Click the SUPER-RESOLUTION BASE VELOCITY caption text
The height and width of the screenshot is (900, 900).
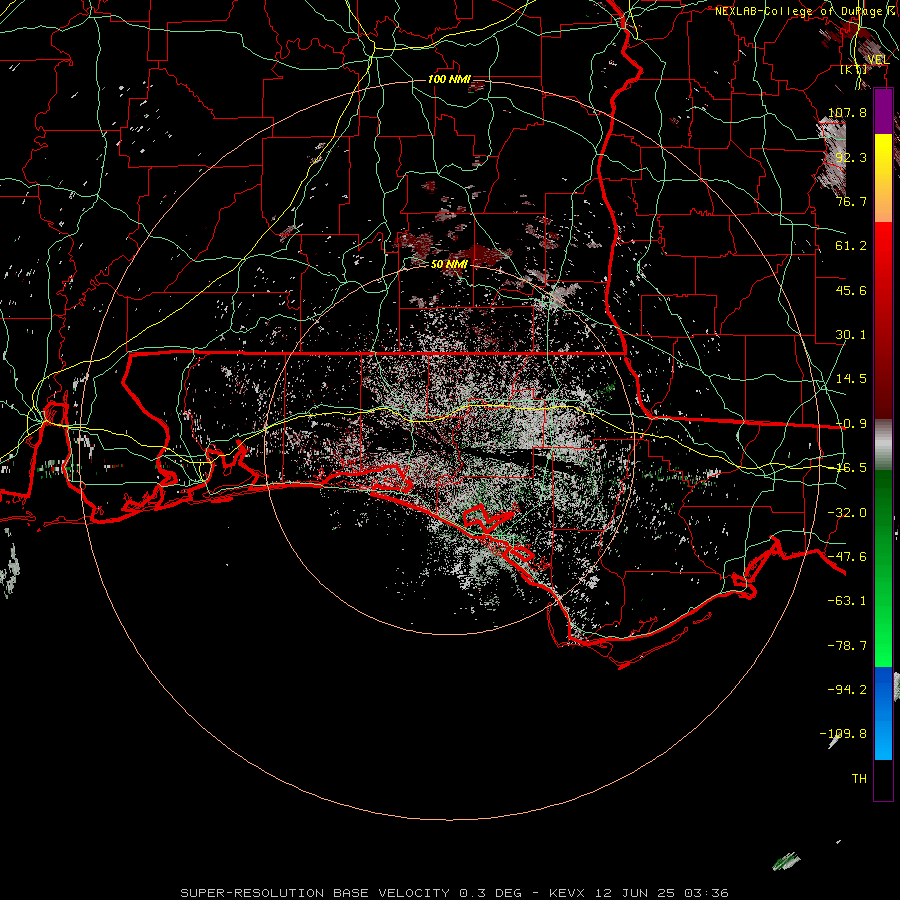point(315,893)
